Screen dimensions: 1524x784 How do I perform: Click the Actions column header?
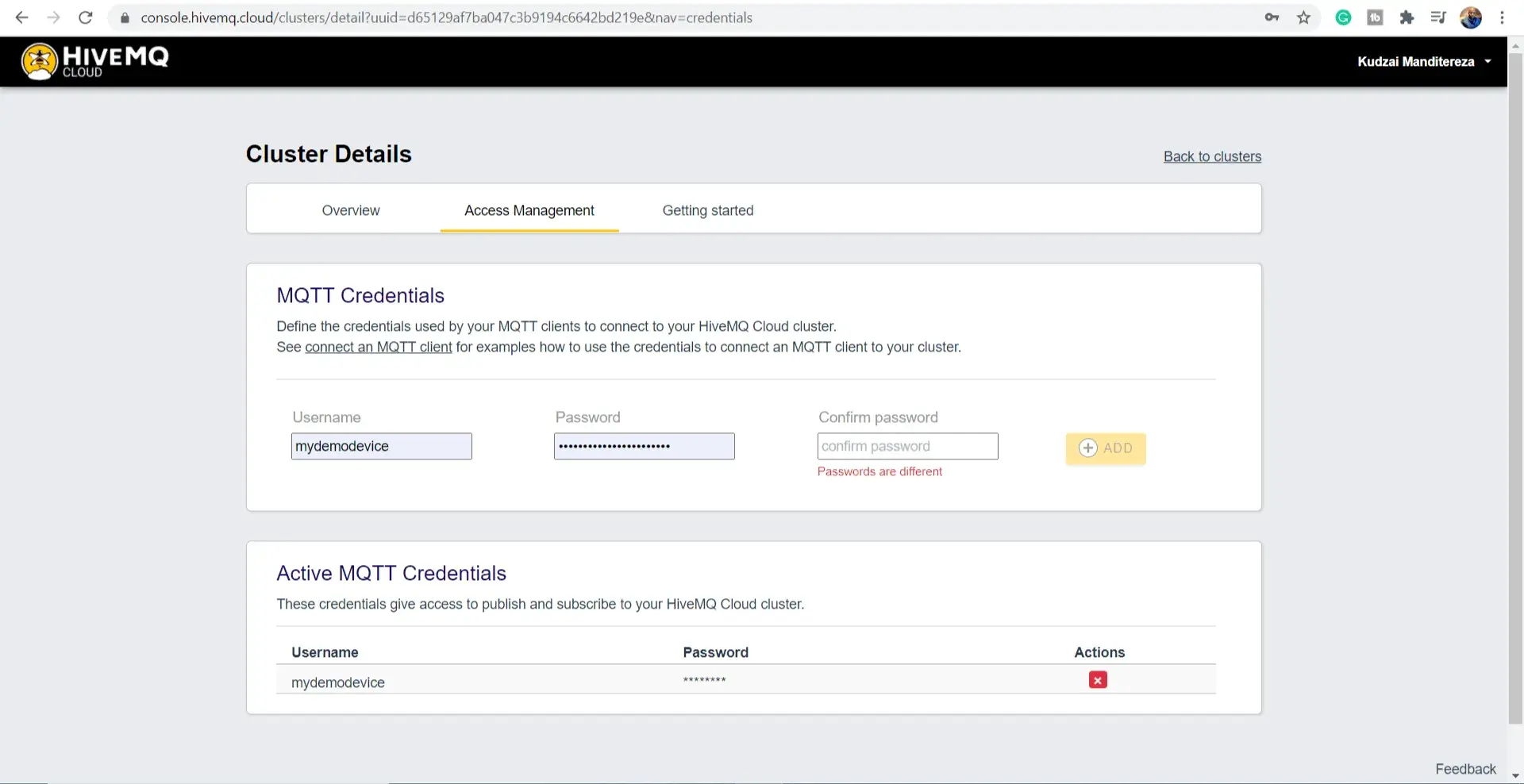pyautogui.click(x=1099, y=652)
